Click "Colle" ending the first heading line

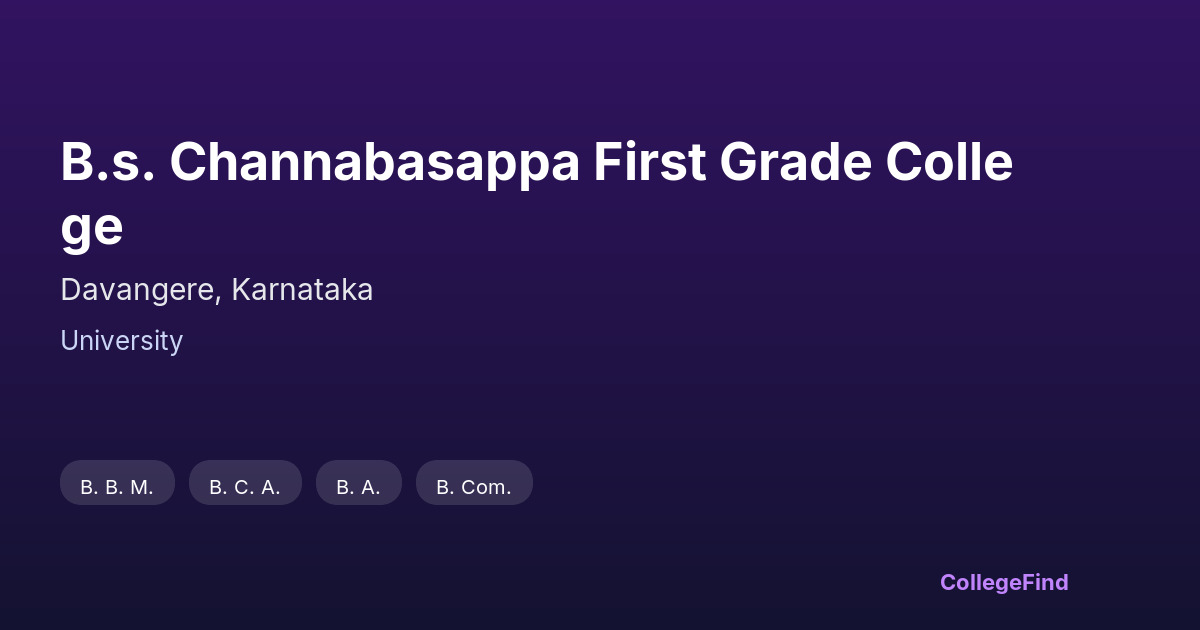[948, 163]
